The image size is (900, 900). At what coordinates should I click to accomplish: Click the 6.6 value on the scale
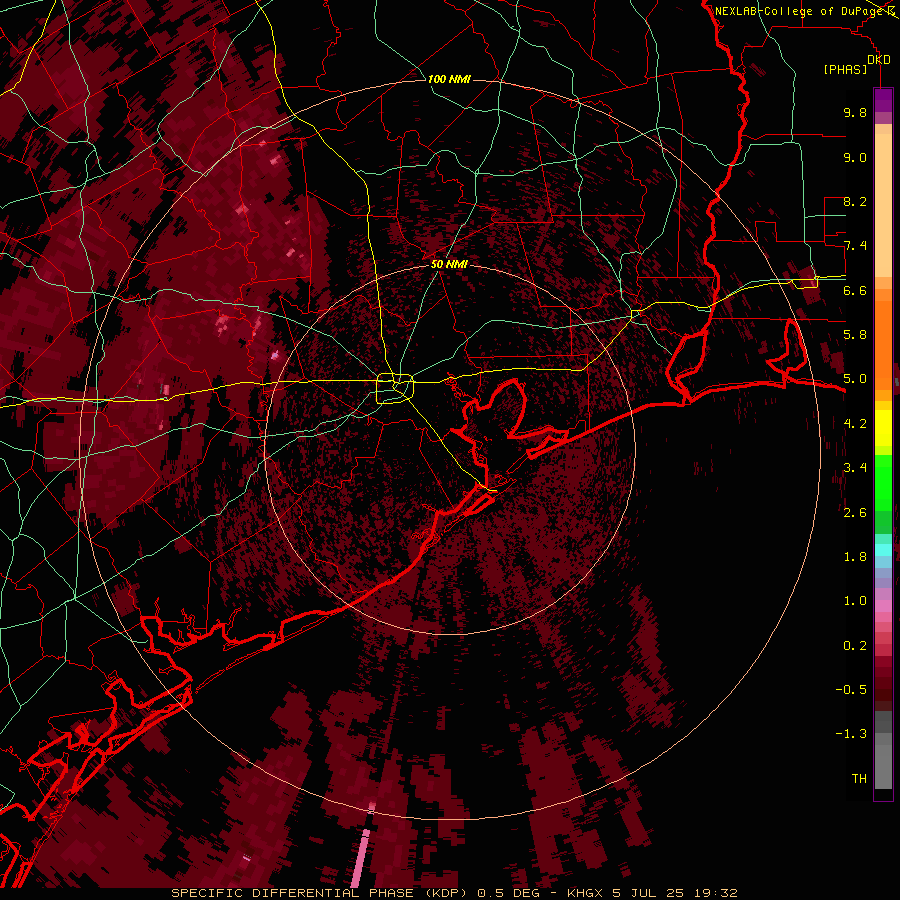pos(855,291)
